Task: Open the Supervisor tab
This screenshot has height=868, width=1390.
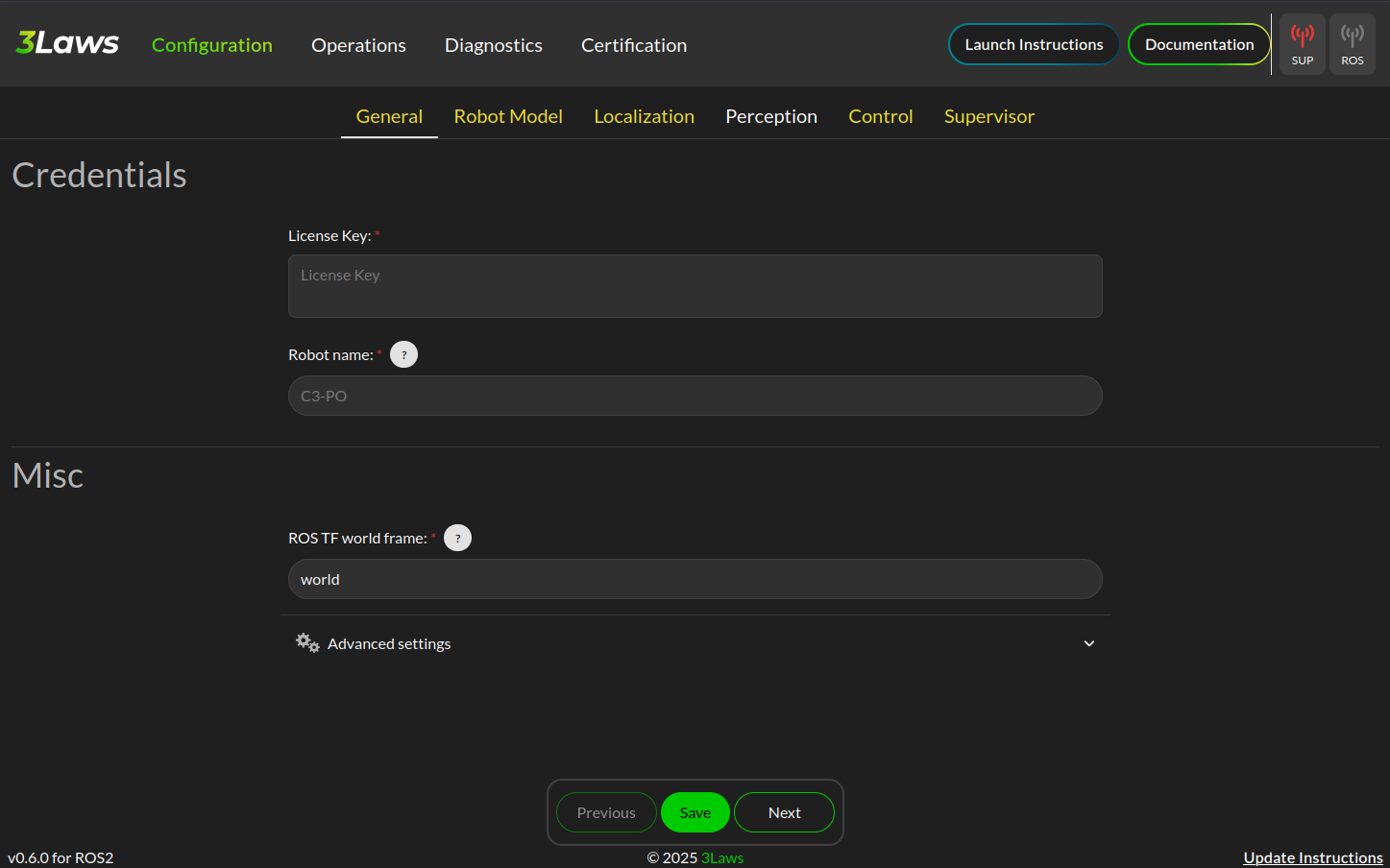Action: click(x=988, y=116)
